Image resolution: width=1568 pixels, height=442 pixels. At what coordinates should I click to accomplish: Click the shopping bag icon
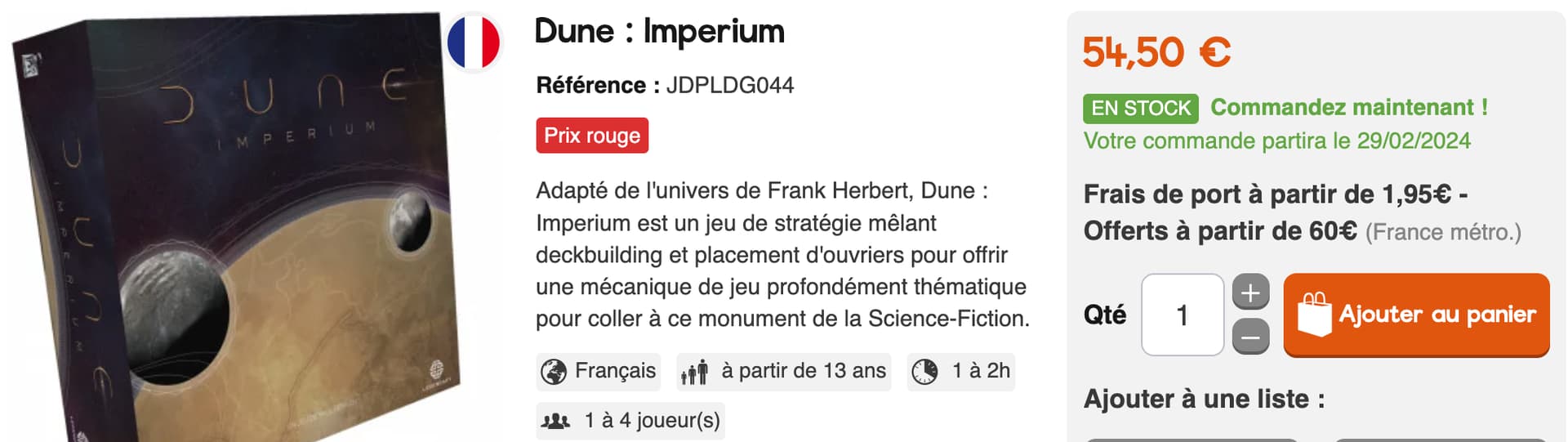[1314, 315]
